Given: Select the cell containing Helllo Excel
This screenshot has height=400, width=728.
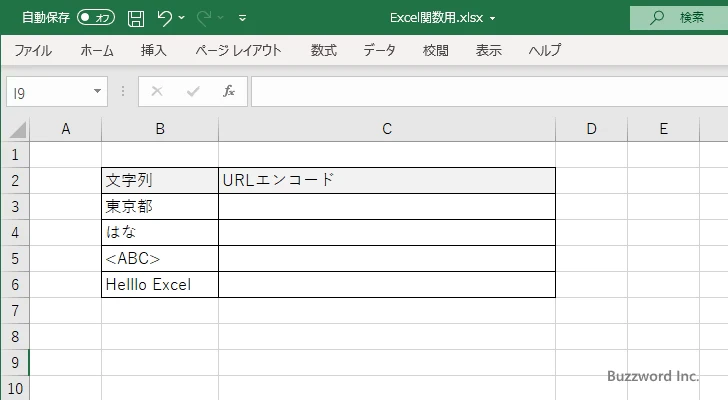Looking at the screenshot, I should pyautogui.click(x=160, y=284).
